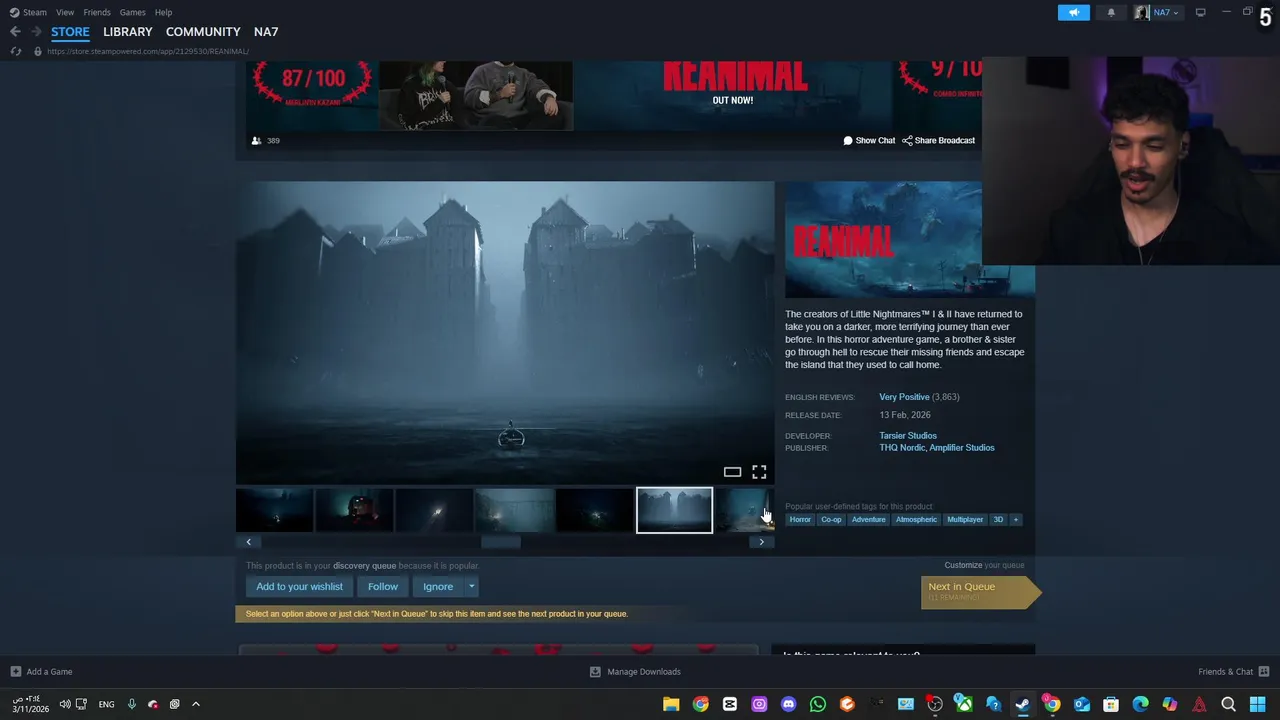Open dropdown arrow next to Ignore

[x=471, y=587]
